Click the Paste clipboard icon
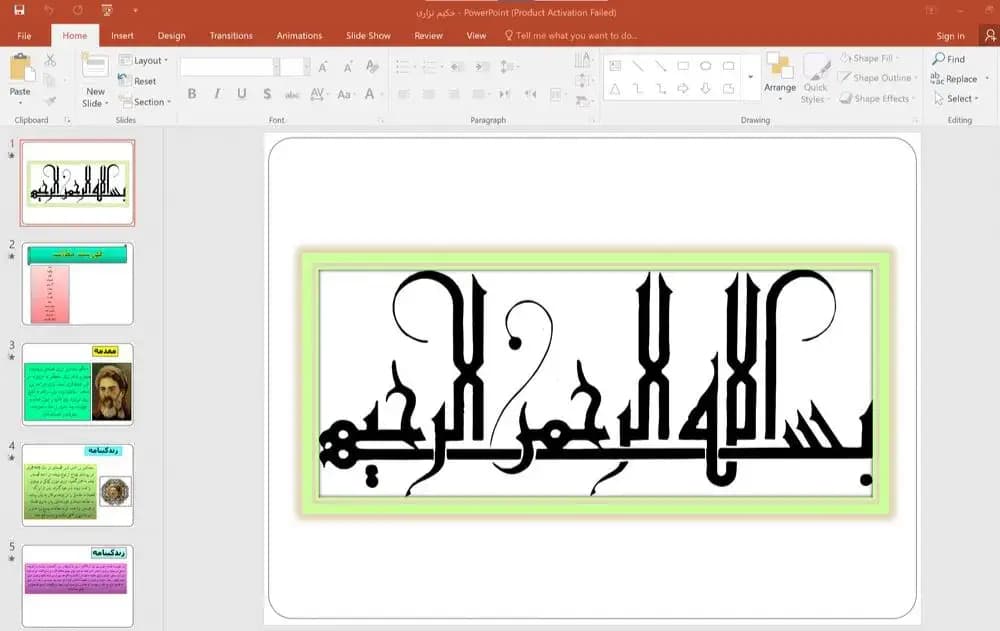This screenshot has height=631, width=1000. [21, 68]
